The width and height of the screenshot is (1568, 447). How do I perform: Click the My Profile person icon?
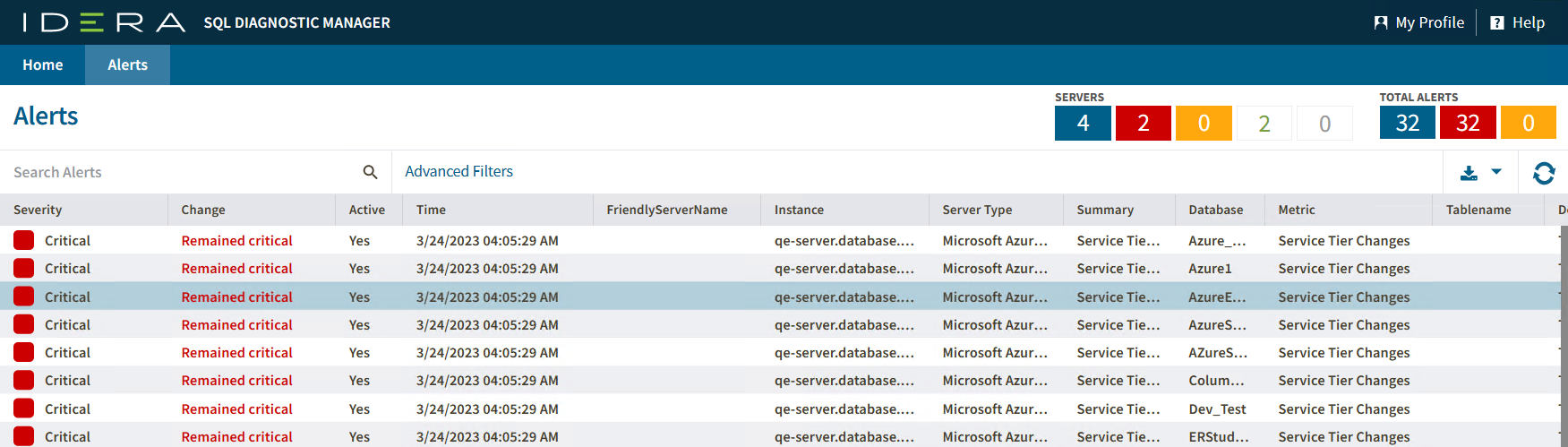coord(1381,22)
